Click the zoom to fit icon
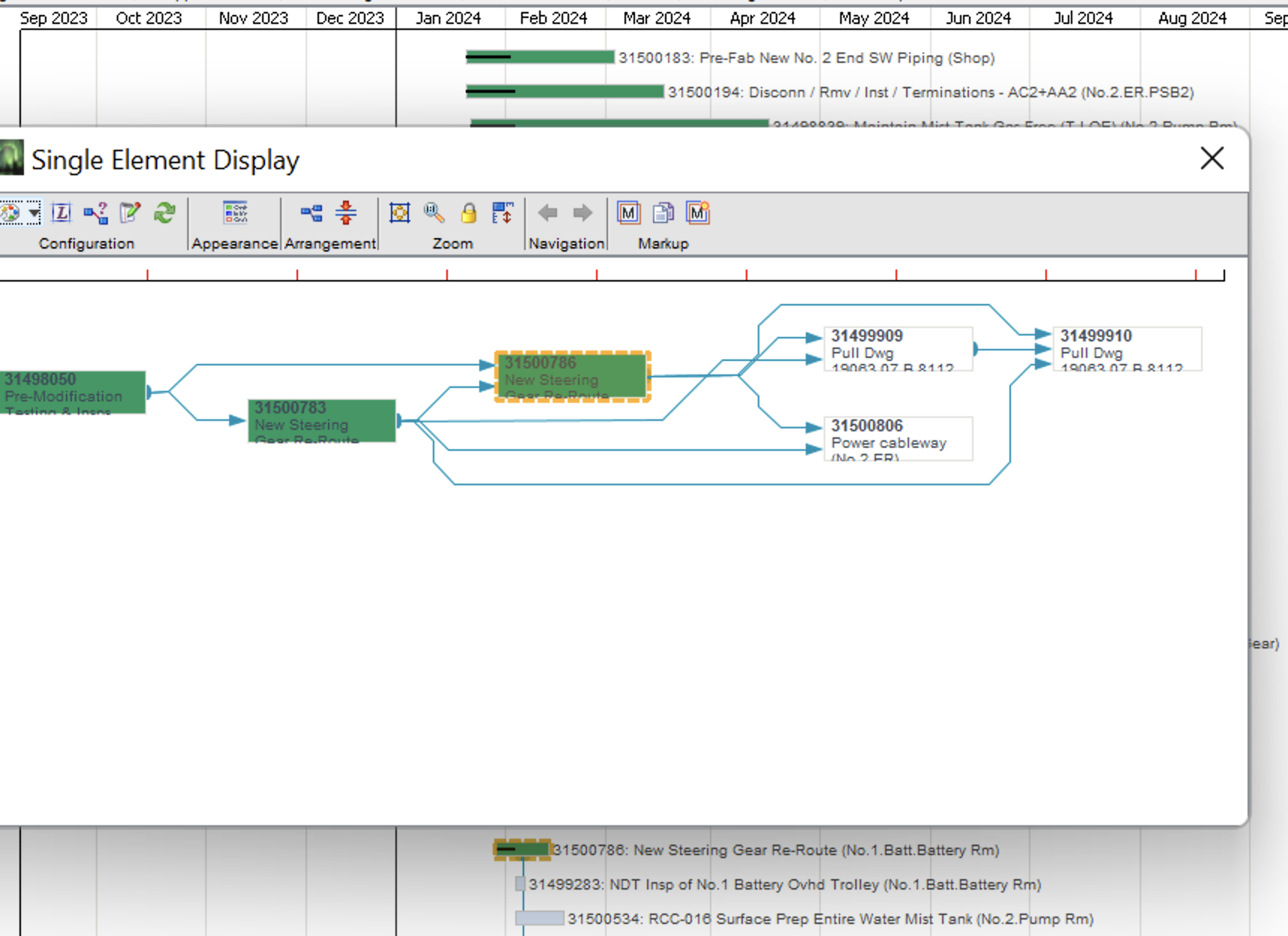This screenshot has height=936, width=1288. 400,213
